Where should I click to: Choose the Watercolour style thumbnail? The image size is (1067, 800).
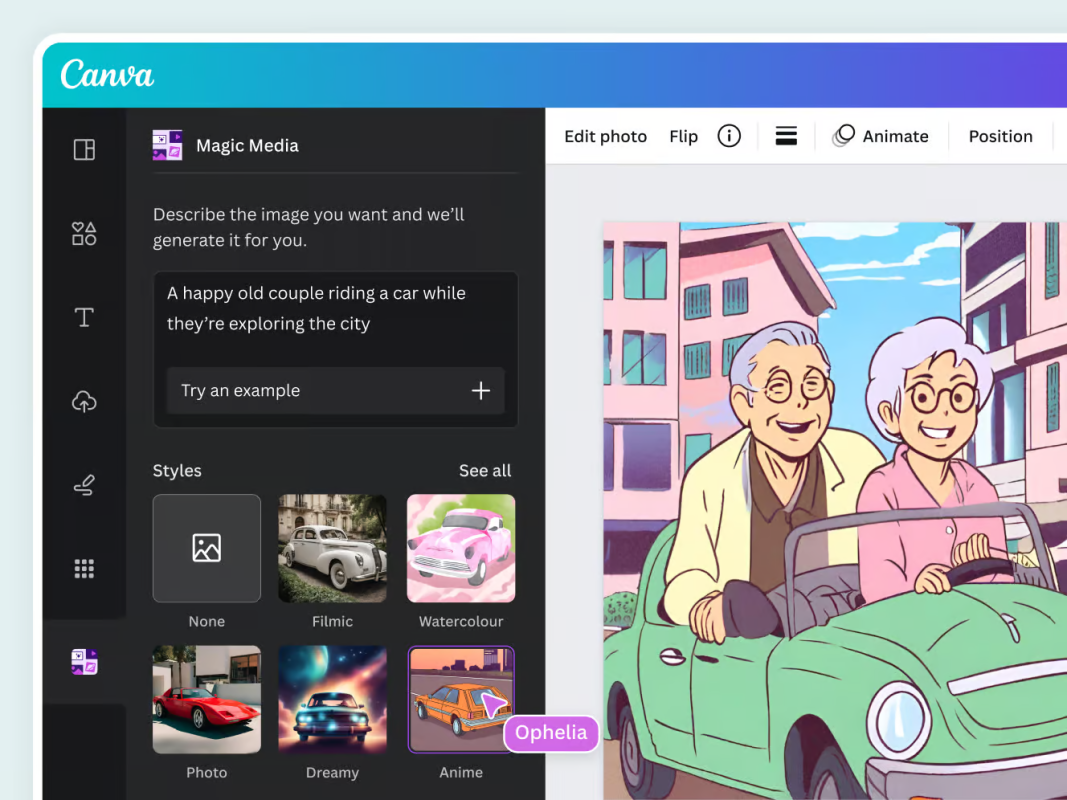point(461,548)
